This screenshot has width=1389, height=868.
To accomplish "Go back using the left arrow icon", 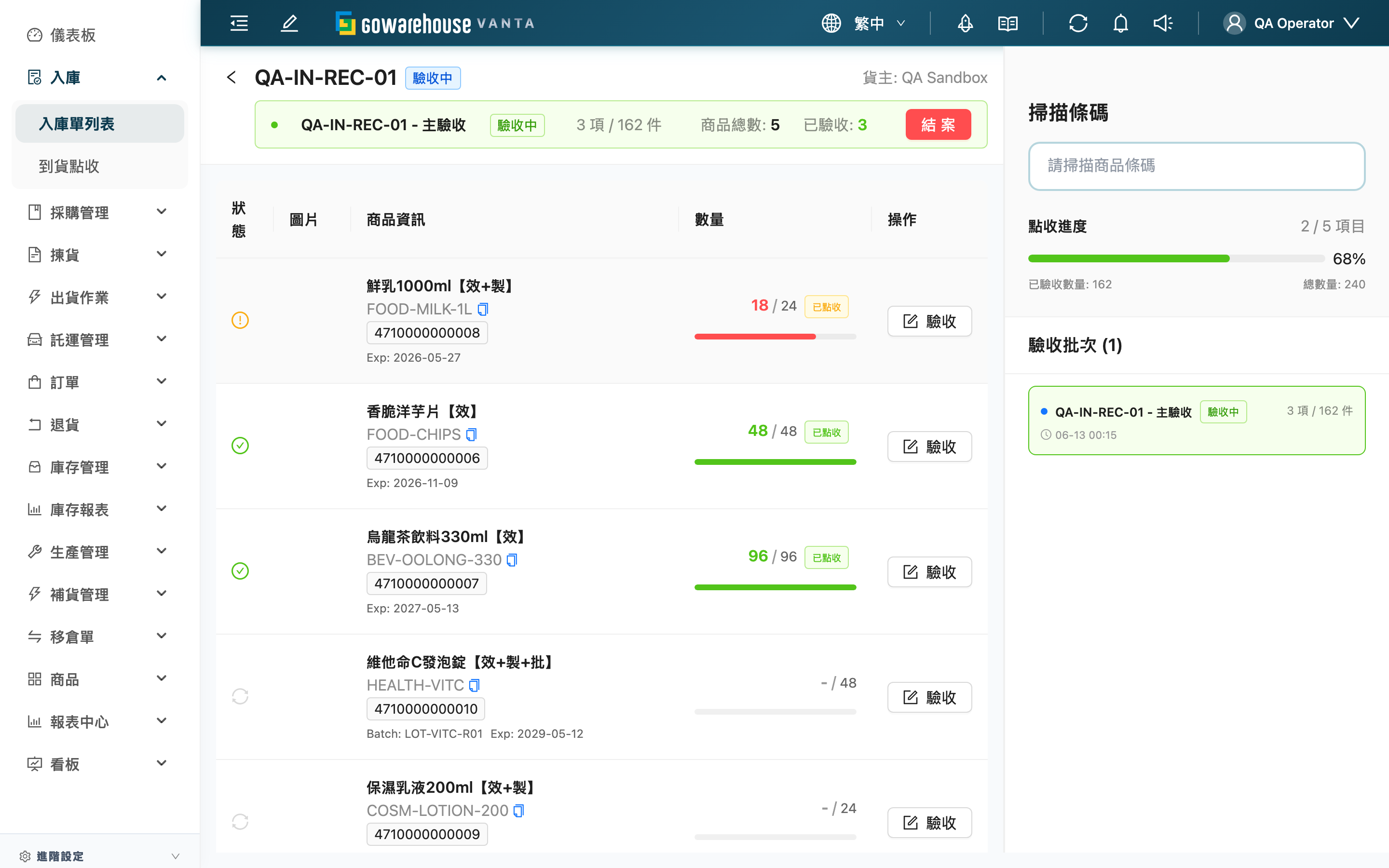I will (x=231, y=77).
